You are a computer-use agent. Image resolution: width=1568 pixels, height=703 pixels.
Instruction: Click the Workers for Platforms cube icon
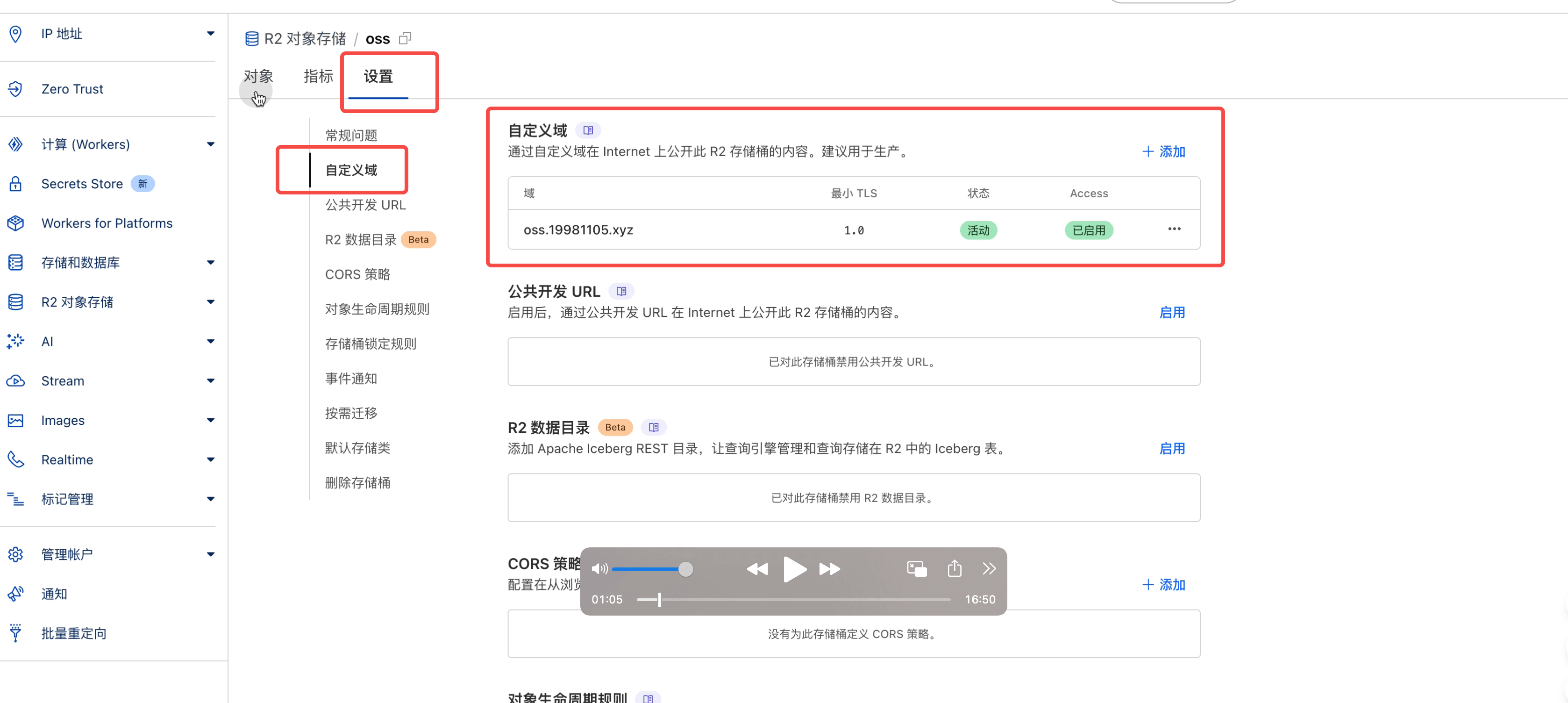click(x=16, y=223)
